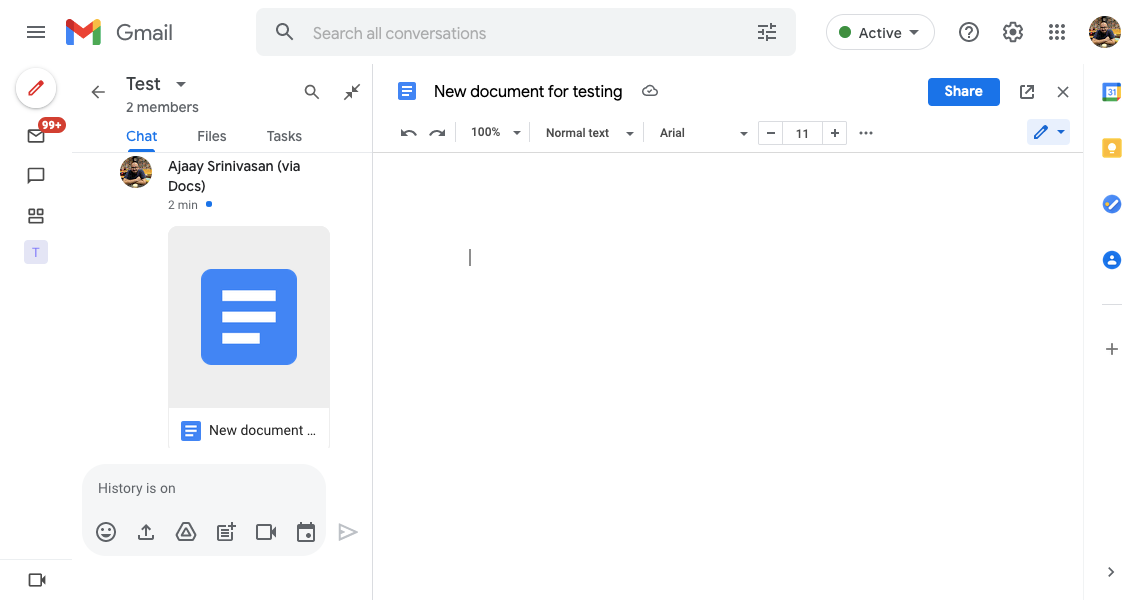Create a new document from chat

[226, 532]
